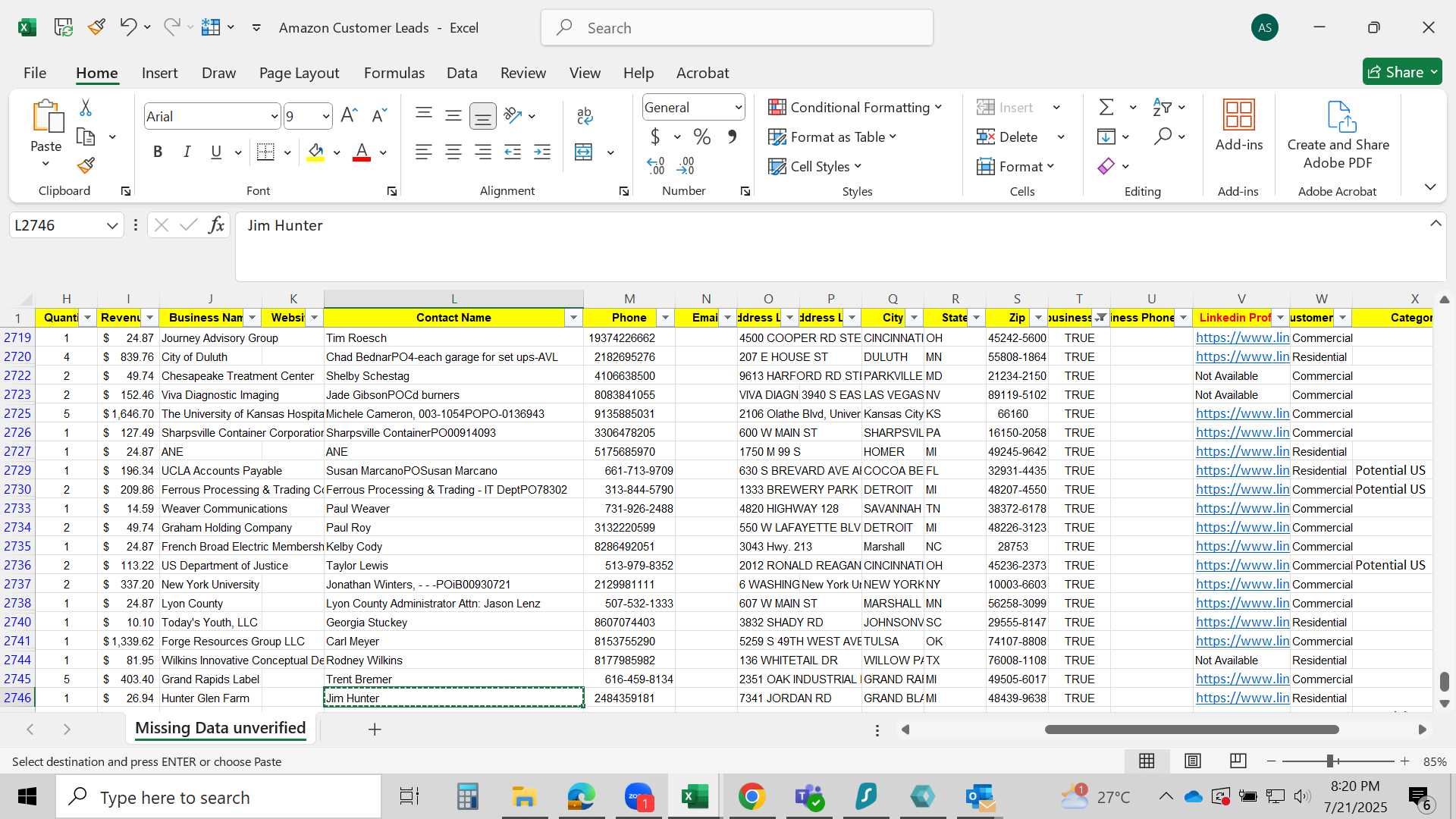Toggle Center horizontal alignment
The image size is (1456, 819).
click(x=453, y=152)
